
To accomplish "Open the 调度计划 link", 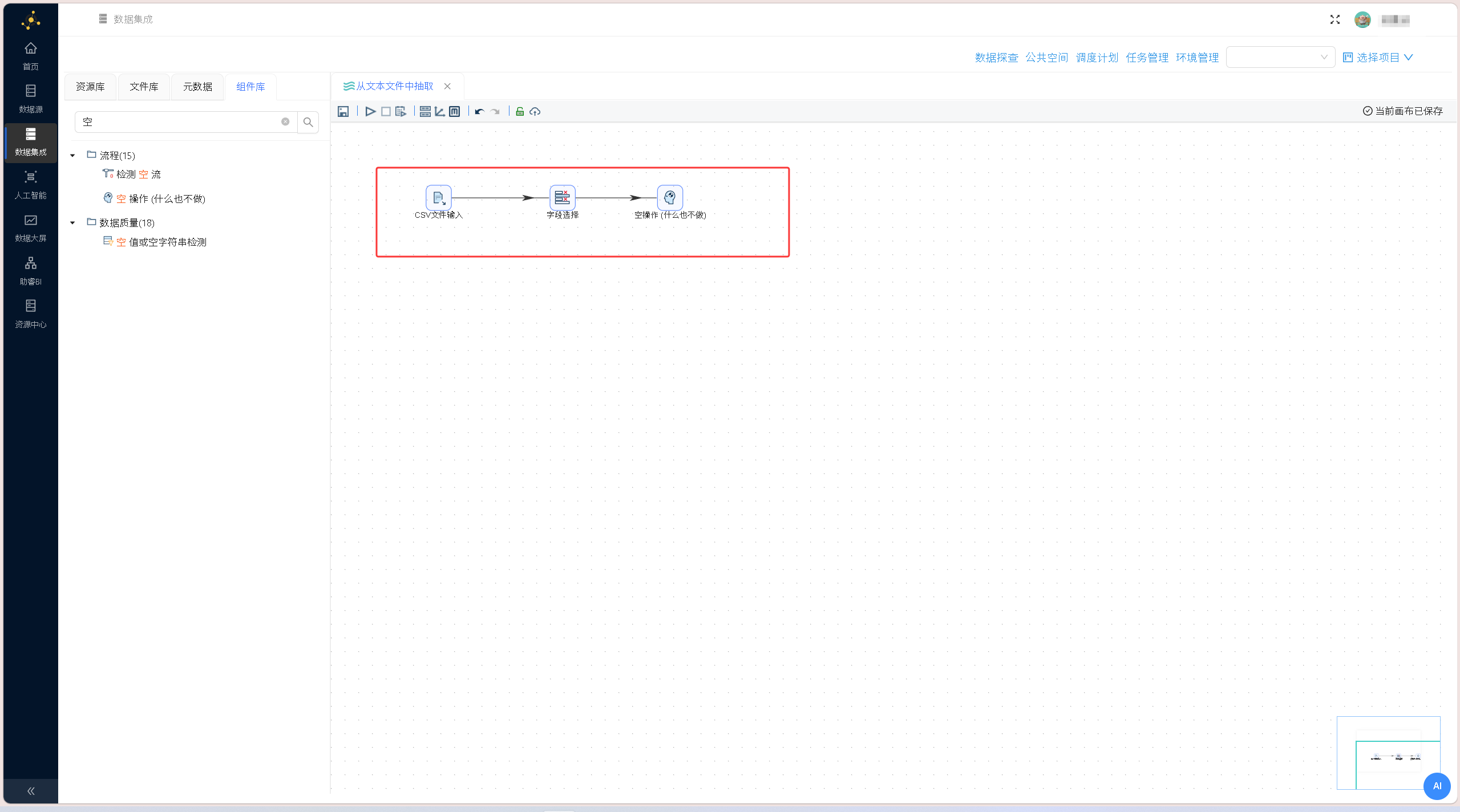I will pos(1097,58).
